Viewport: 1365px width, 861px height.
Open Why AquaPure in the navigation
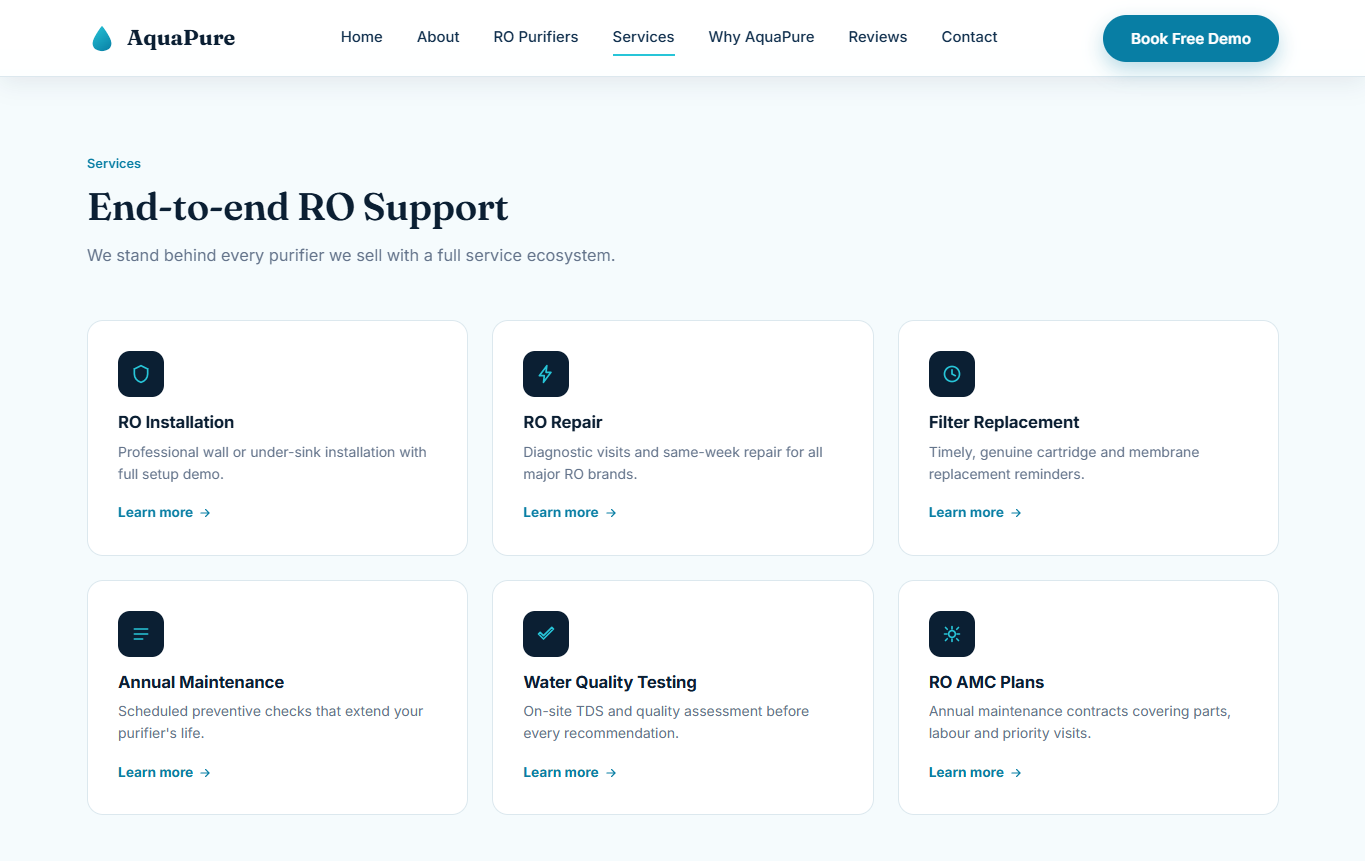762,37
